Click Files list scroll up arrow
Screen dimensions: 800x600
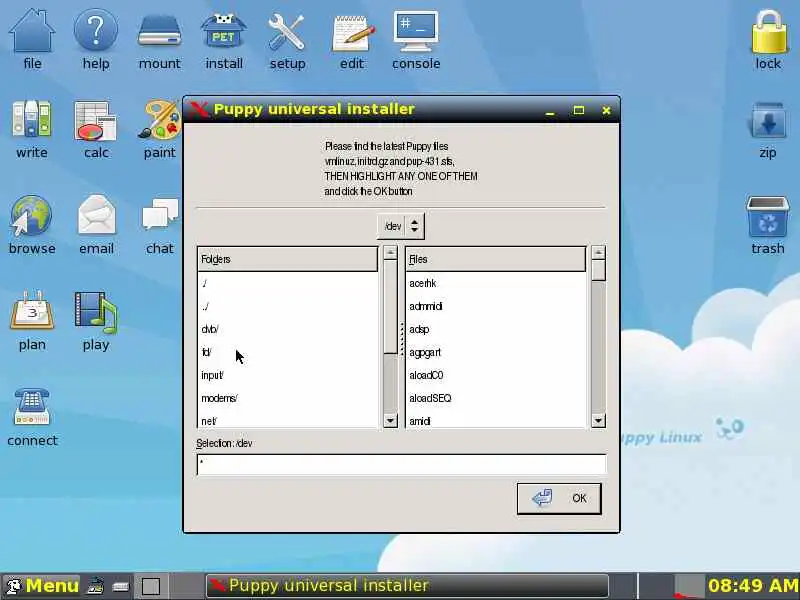(598, 253)
